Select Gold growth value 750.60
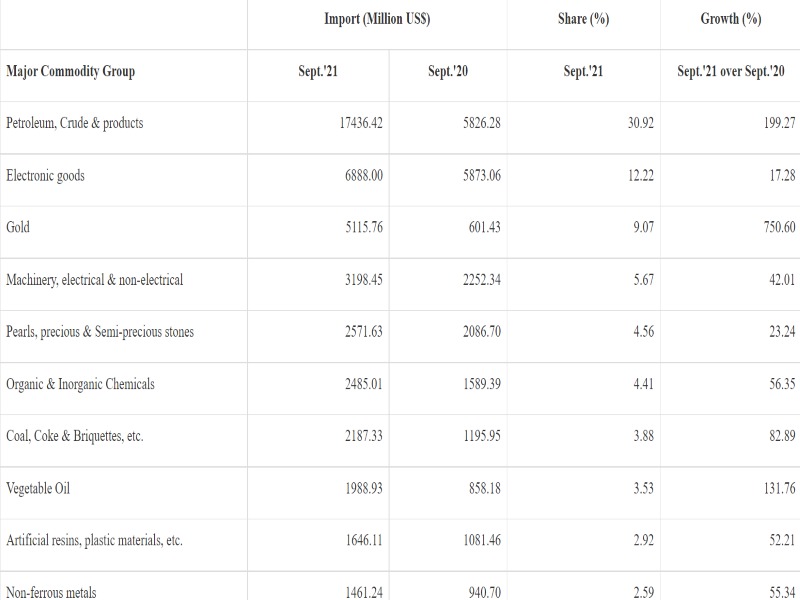The height and width of the screenshot is (600, 800). [779, 228]
